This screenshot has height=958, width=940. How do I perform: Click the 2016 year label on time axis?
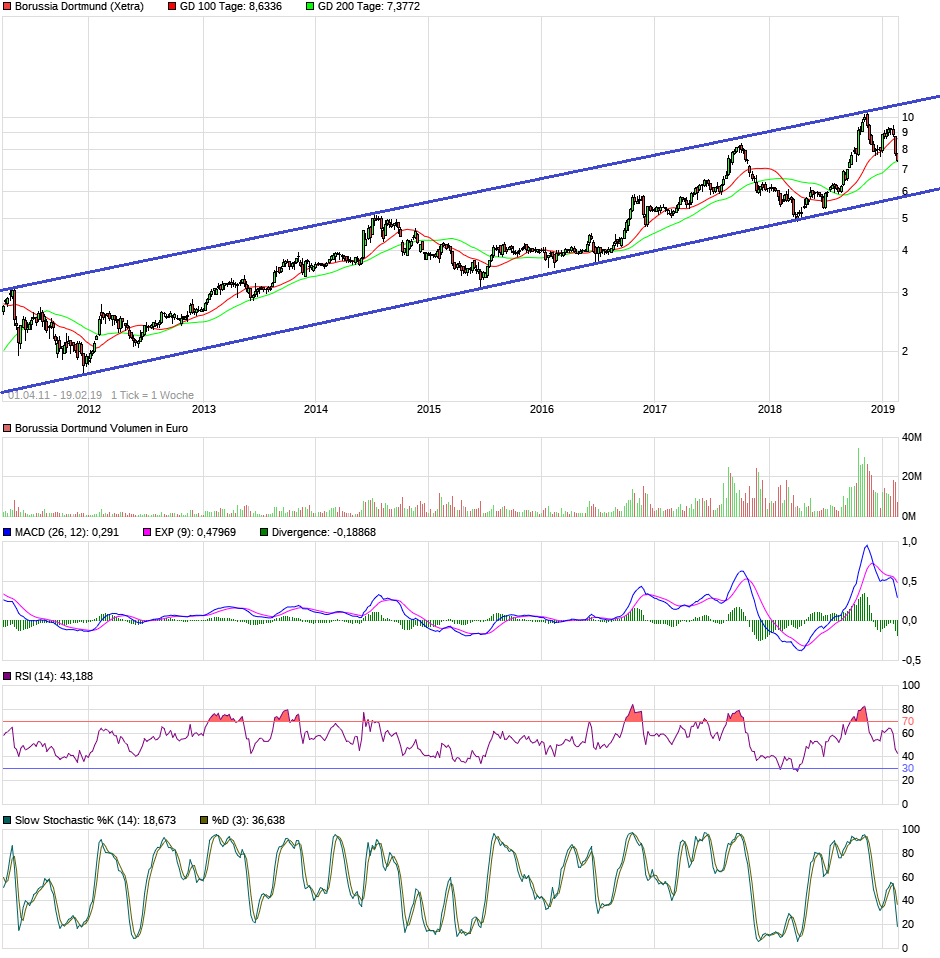(542, 409)
